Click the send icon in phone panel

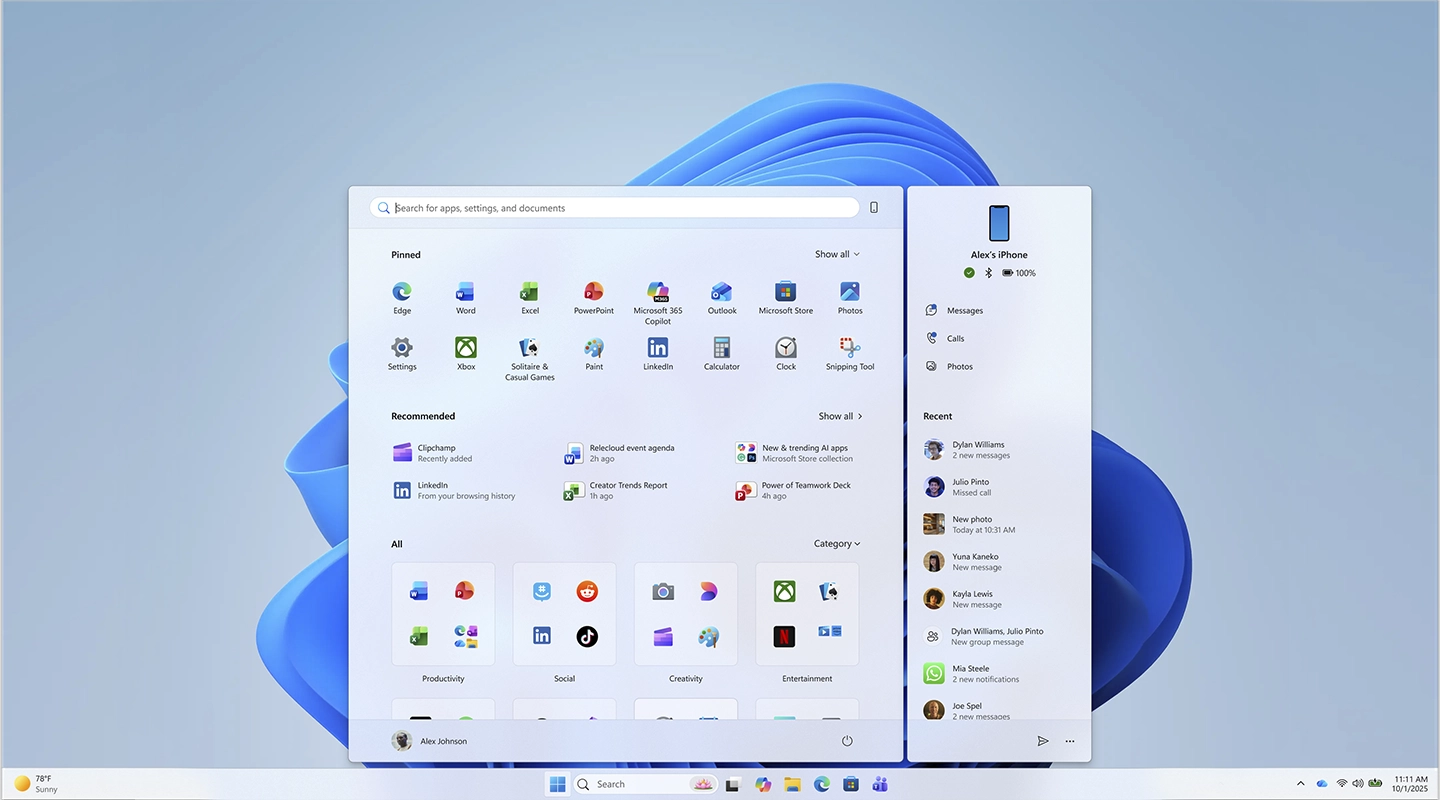(1043, 741)
